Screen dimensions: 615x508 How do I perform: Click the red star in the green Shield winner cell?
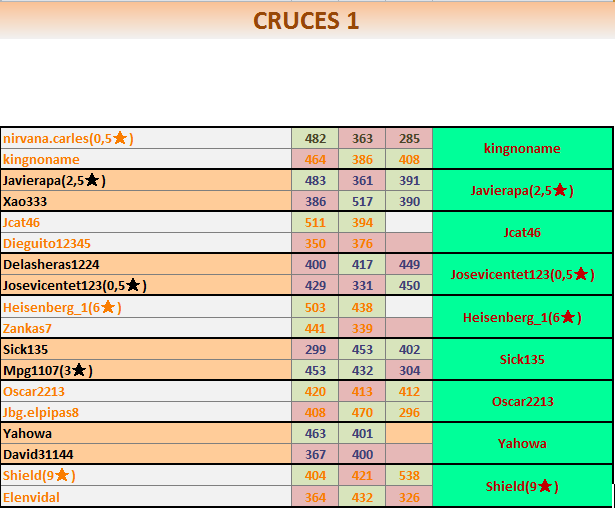pyautogui.click(x=544, y=486)
